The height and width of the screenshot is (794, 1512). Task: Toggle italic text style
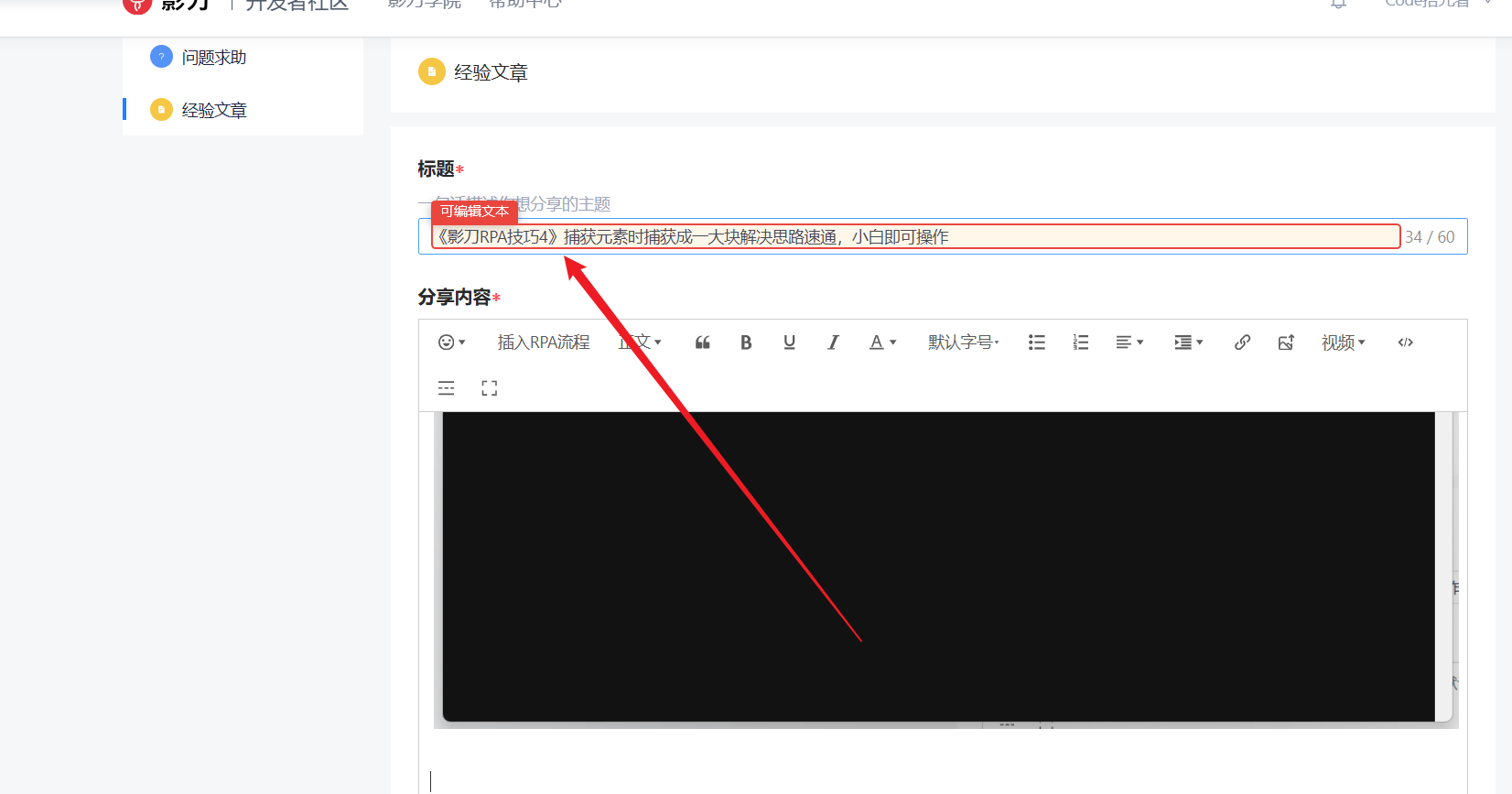(833, 343)
